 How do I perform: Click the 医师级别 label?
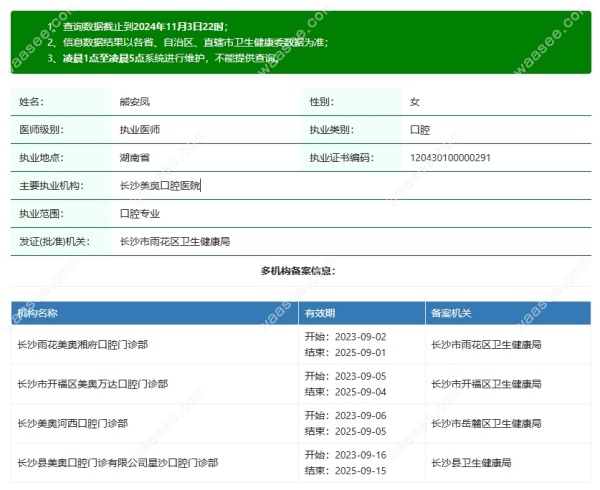point(41,130)
